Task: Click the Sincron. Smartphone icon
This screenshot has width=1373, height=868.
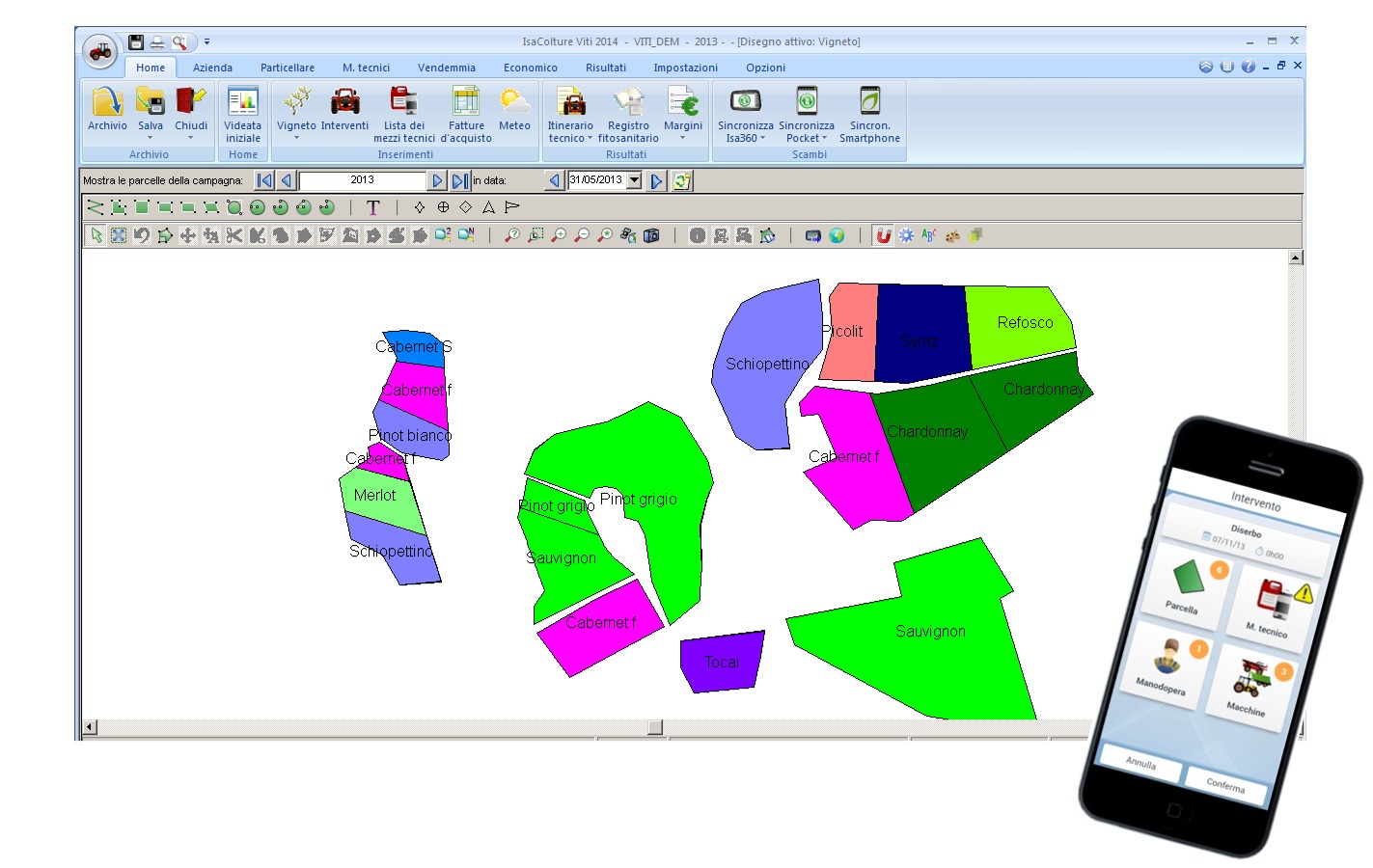Action: point(869,102)
